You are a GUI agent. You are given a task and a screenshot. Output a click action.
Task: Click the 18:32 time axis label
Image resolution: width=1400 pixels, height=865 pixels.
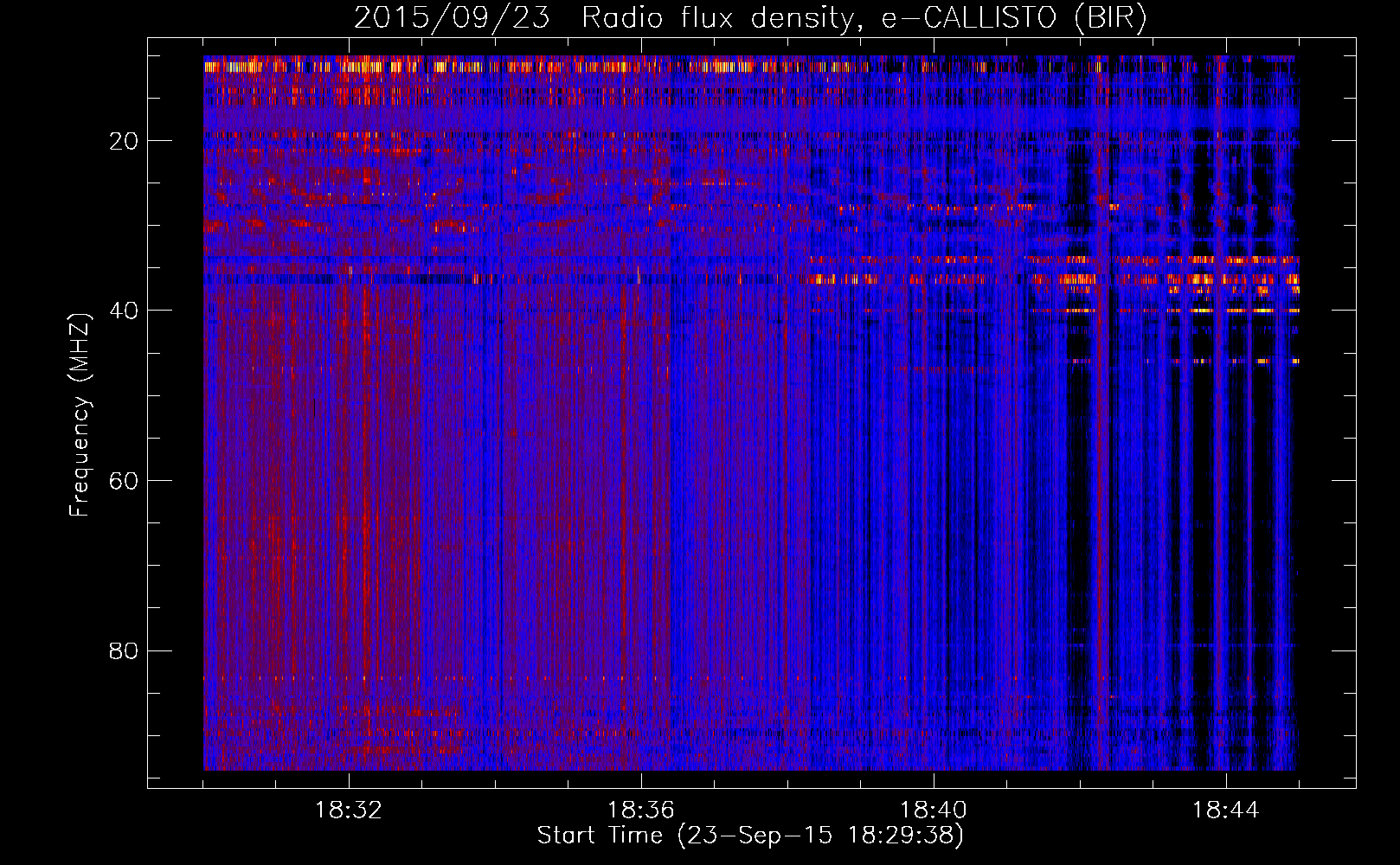click(349, 811)
